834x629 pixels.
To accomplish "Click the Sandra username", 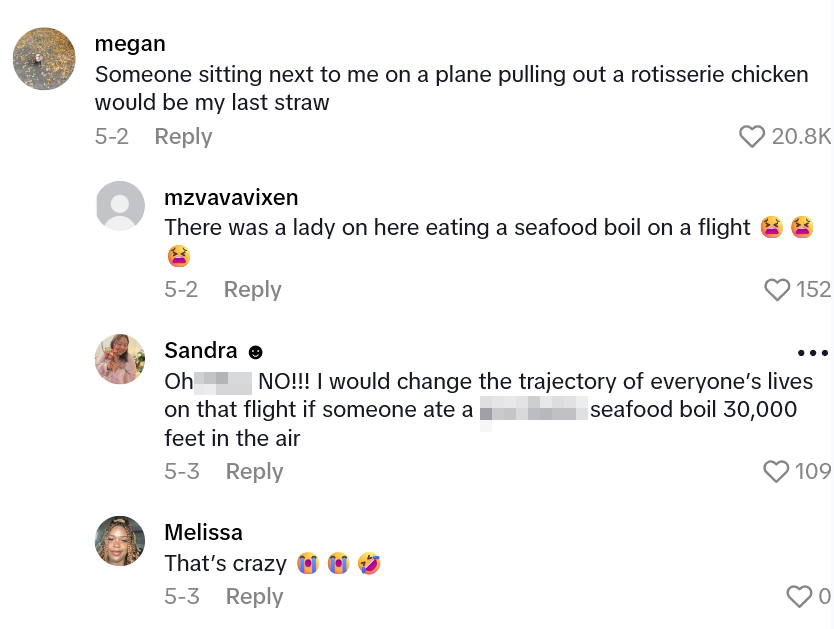I will pyautogui.click(x=201, y=350).
